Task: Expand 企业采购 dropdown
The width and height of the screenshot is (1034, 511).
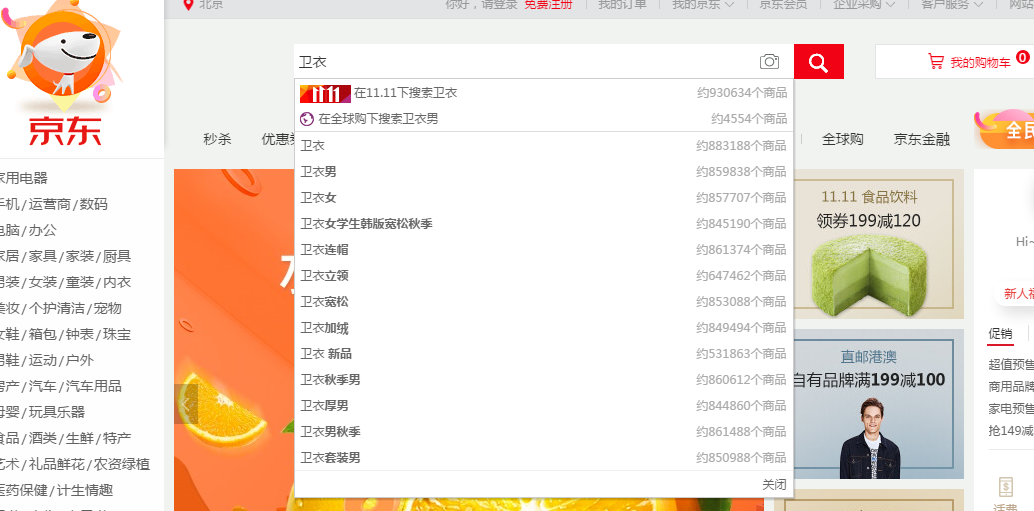Action: click(x=864, y=5)
